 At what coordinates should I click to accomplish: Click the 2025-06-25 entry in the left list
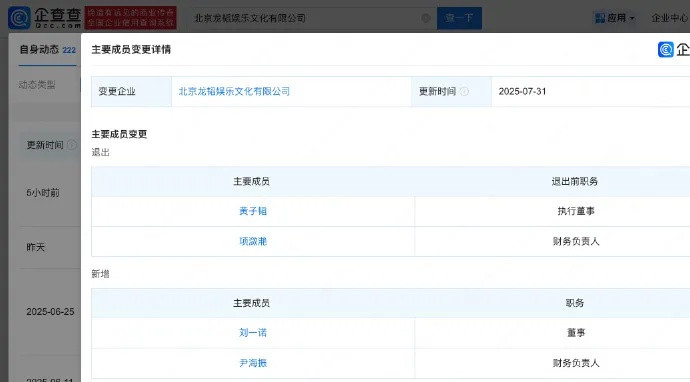click(50, 312)
